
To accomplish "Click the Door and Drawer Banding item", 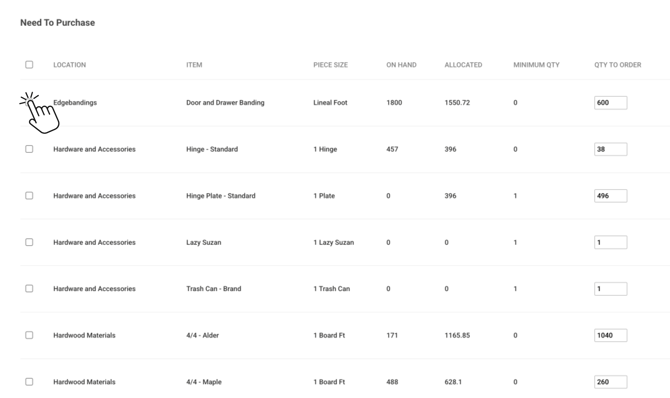I will tap(225, 103).
